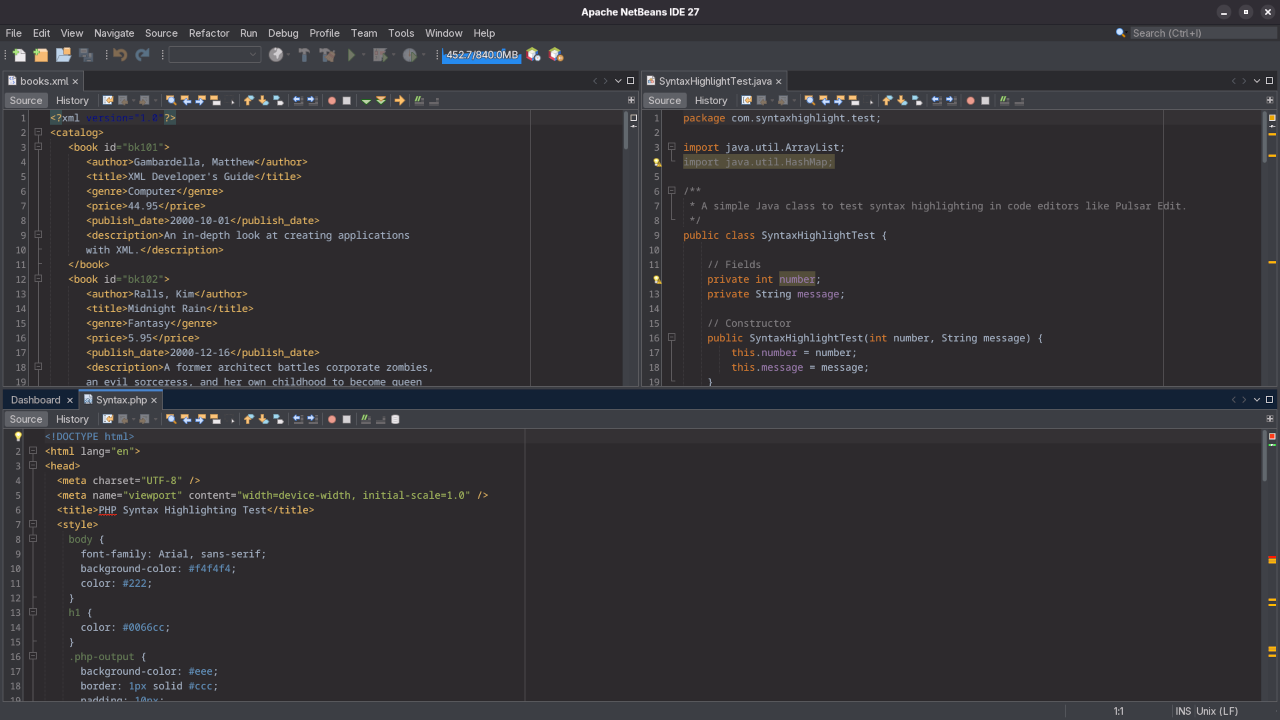1280x720 pixels.
Task: Click Start Macro Recording in books.xml toolbar
Action: coord(331,100)
